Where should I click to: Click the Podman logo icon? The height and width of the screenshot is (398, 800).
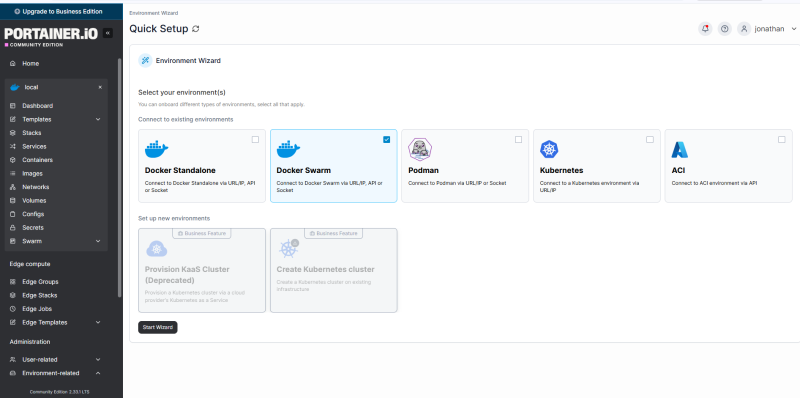420,149
